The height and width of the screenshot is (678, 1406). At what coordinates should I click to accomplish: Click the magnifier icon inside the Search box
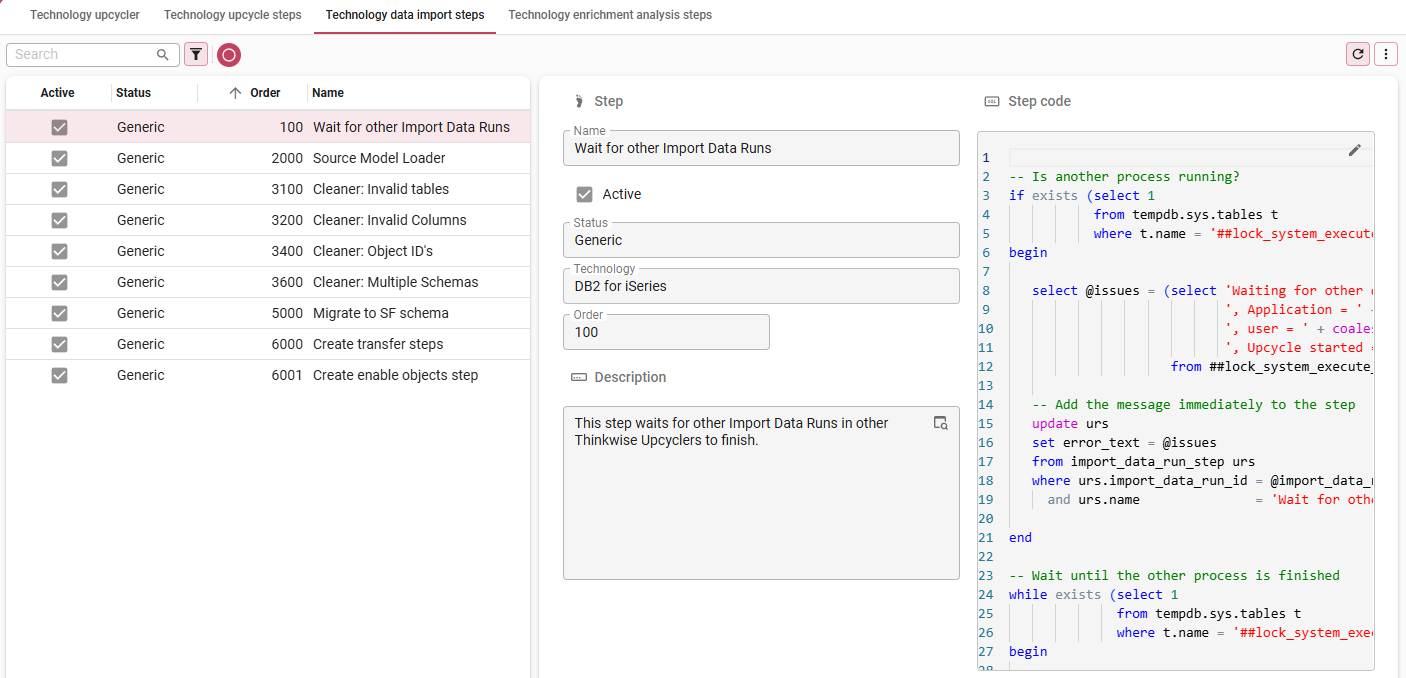coord(161,54)
